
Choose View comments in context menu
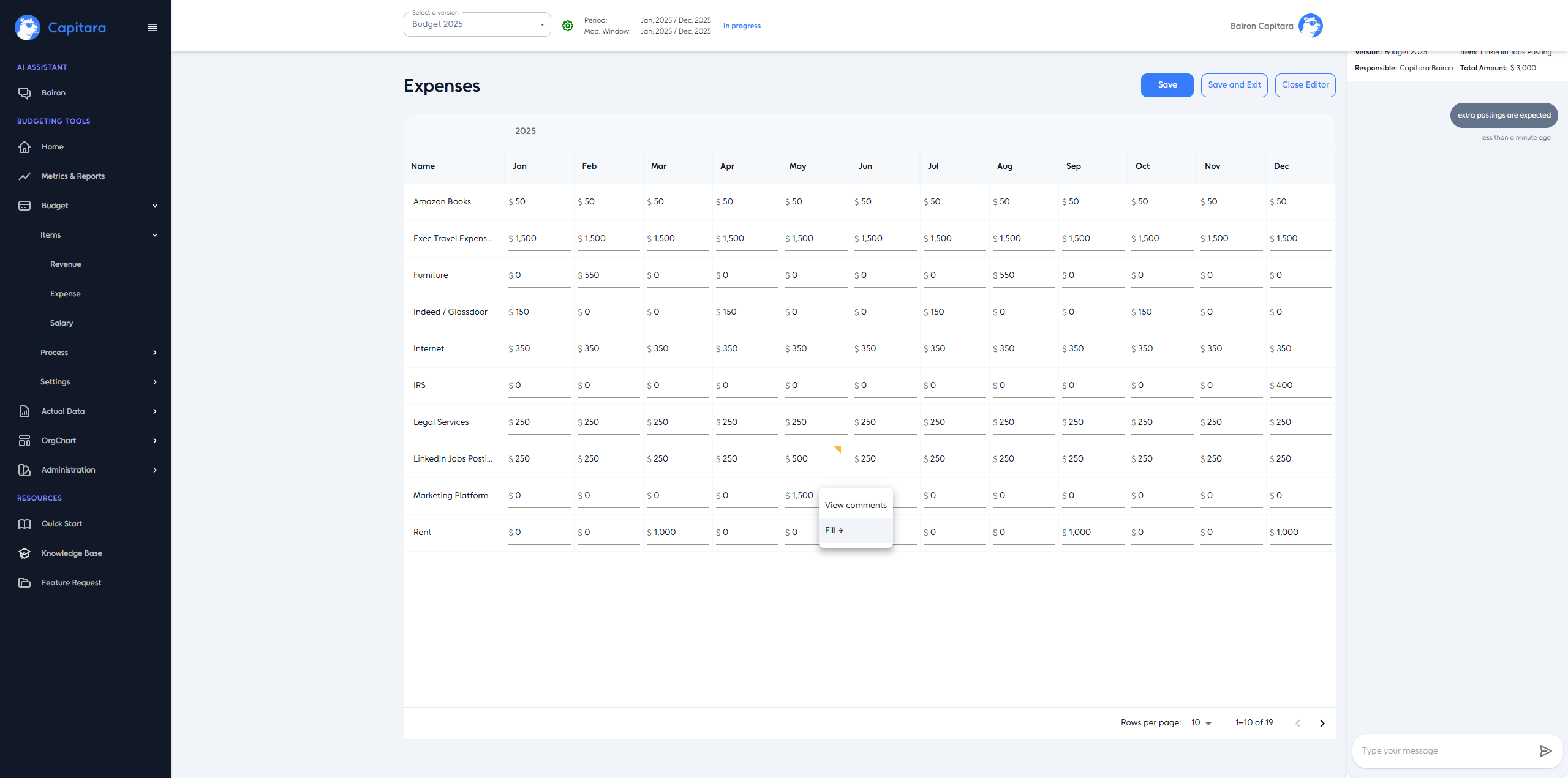pyautogui.click(x=855, y=505)
